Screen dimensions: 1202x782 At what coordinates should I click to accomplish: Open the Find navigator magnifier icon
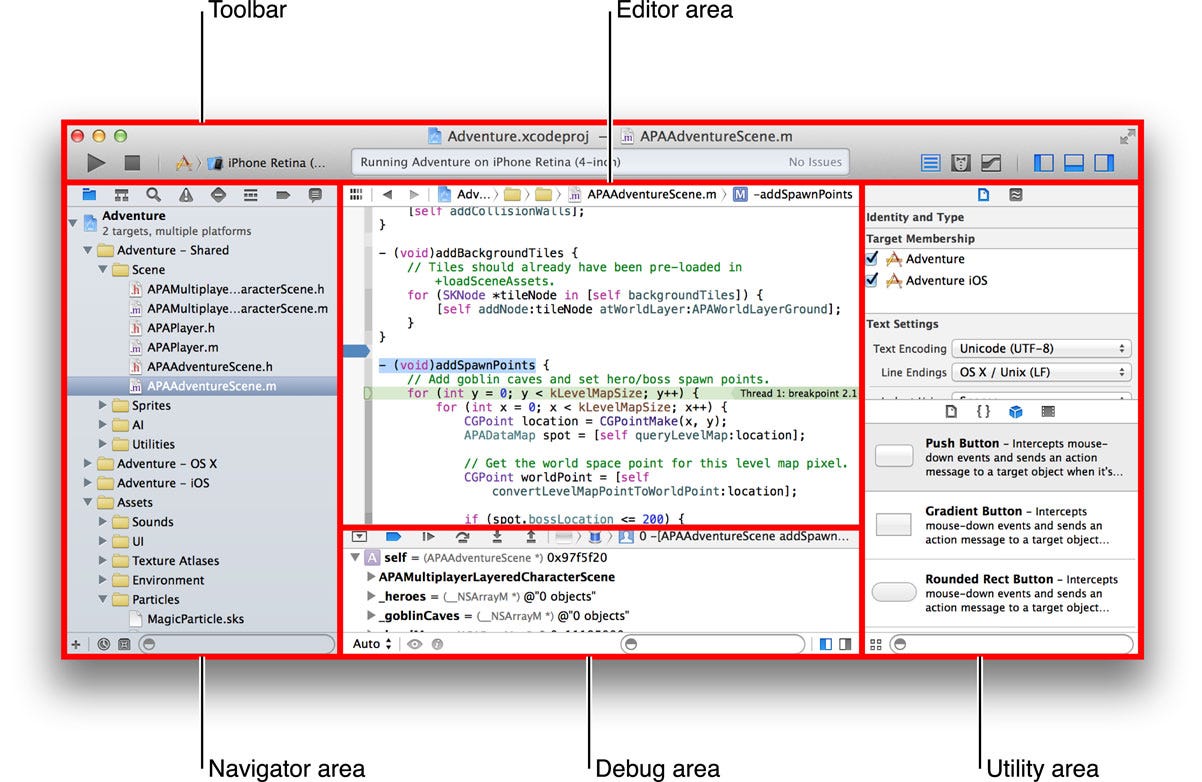tap(153, 195)
